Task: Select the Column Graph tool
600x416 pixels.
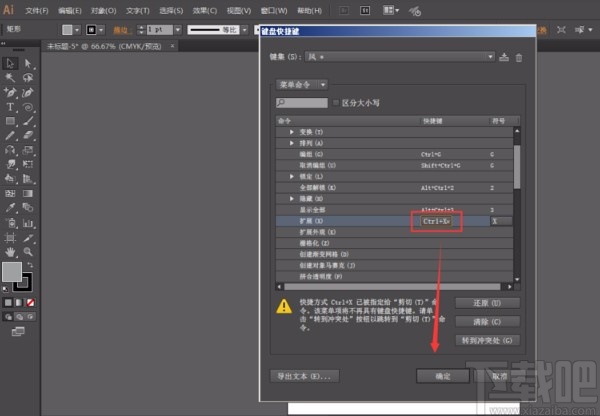Action: coord(28,223)
